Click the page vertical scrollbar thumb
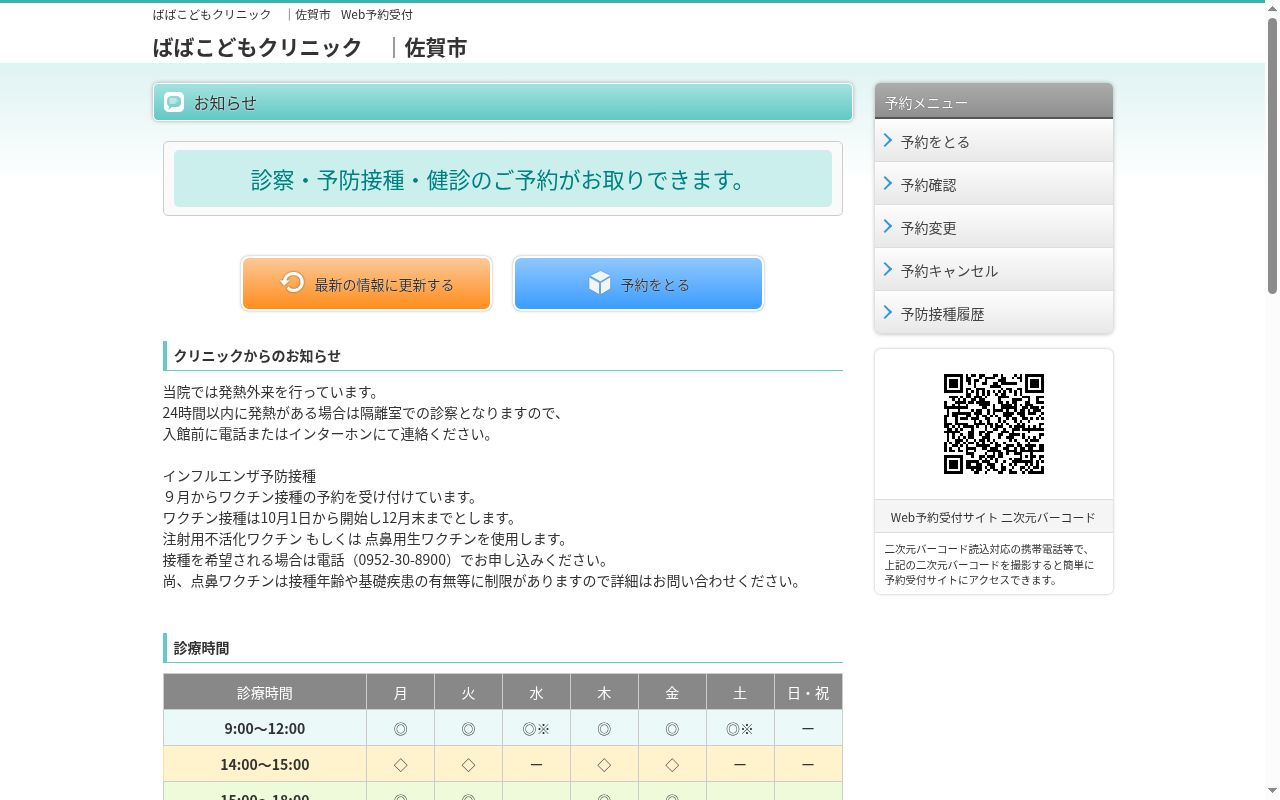The width and height of the screenshot is (1280, 800). click(x=1272, y=155)
